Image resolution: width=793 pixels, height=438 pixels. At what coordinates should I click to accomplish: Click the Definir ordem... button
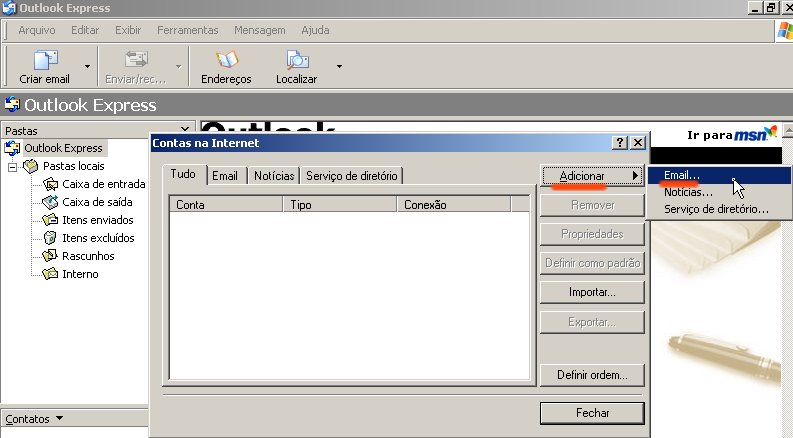(x=592, y=375)
